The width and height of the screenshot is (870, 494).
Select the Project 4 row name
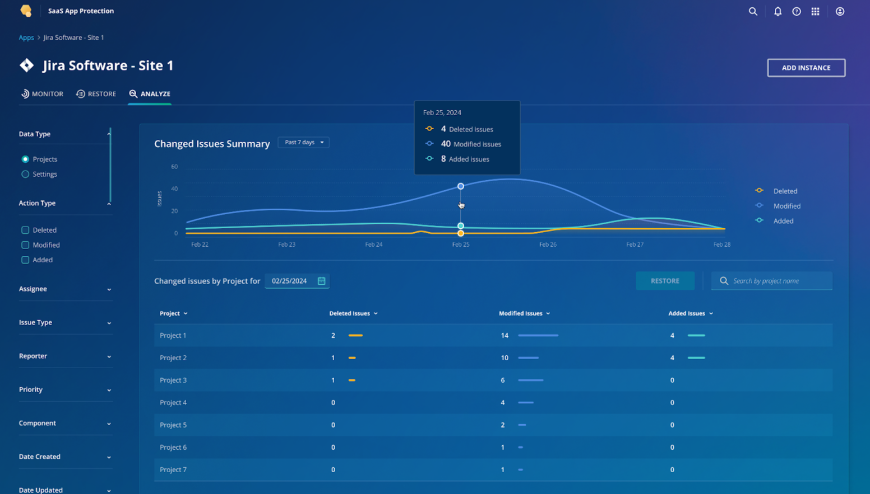173,402
